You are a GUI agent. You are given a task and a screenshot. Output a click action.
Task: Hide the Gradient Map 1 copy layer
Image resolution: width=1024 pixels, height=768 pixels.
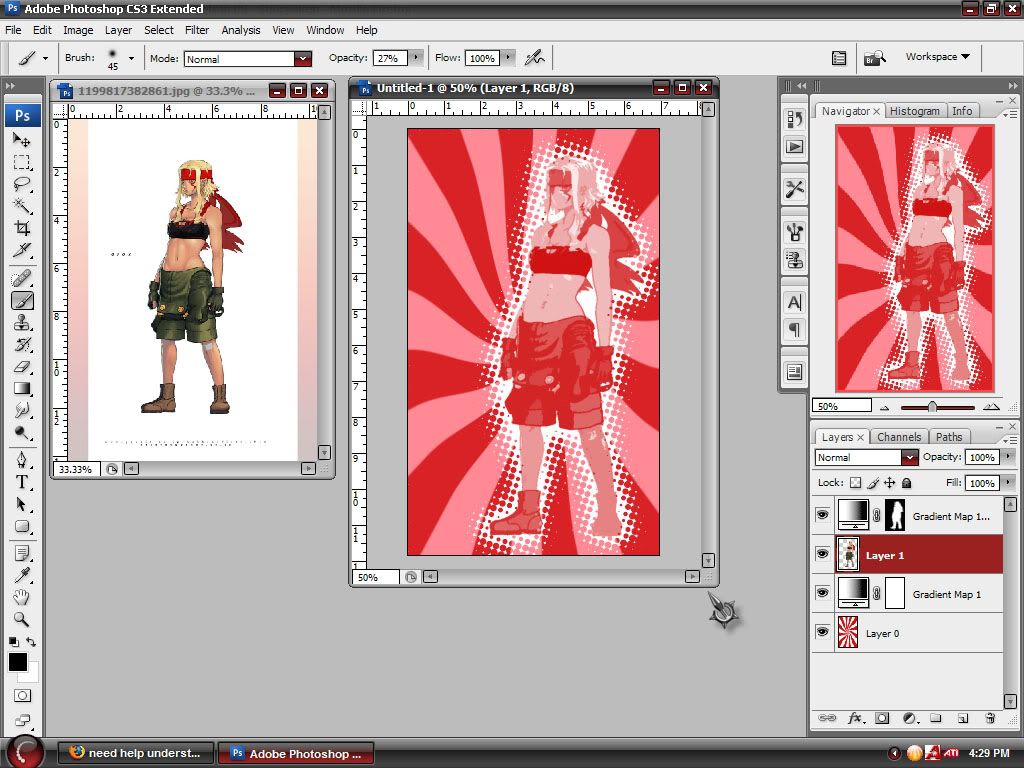[x=823, y=515]
